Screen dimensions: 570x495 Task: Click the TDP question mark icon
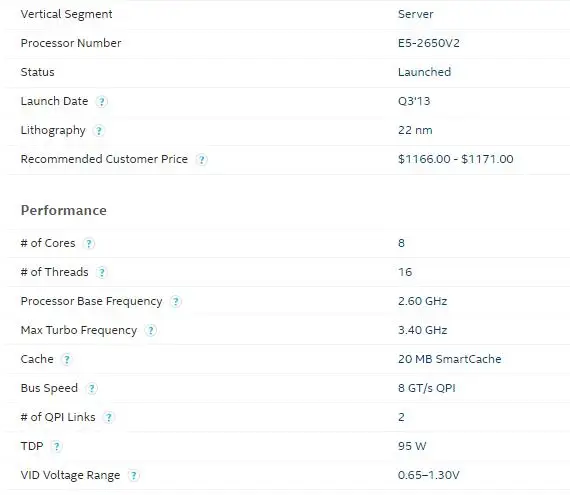(56, 447)
